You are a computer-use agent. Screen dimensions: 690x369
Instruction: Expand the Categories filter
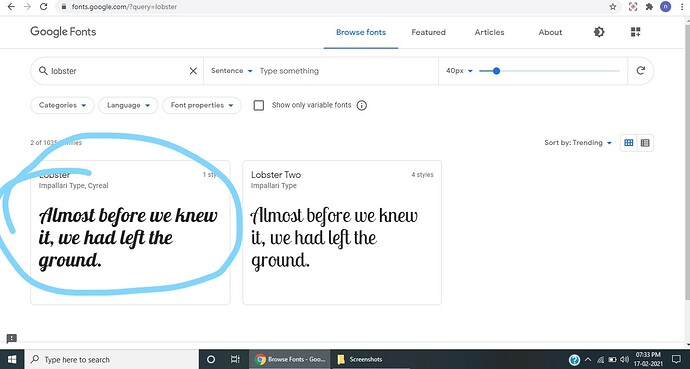tap(62, 106)
